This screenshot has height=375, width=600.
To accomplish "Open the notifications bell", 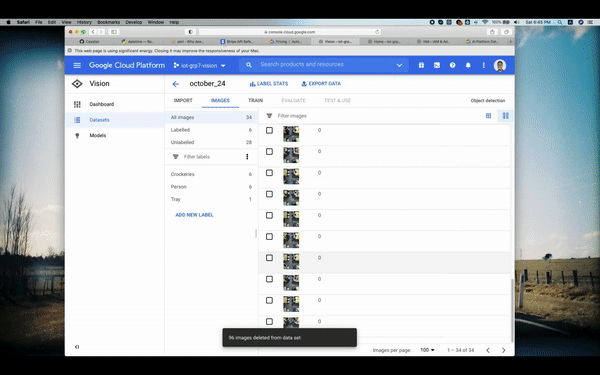I will (x=468, y=65).
